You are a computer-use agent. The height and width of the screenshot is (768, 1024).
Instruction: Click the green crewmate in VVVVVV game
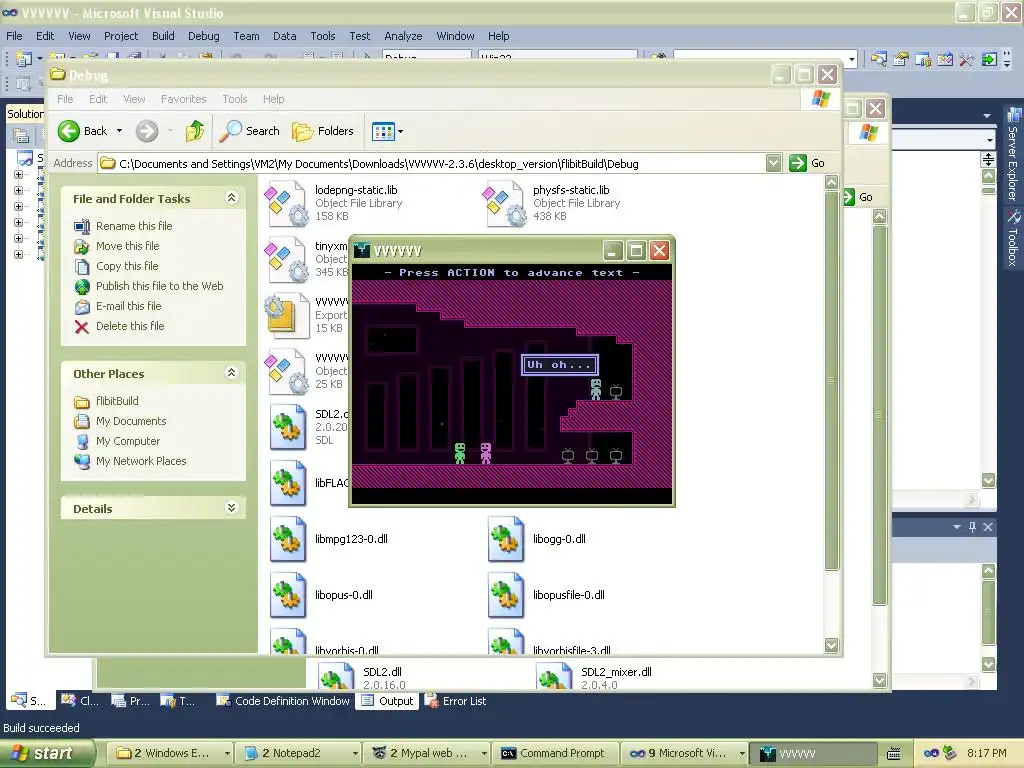460,453
